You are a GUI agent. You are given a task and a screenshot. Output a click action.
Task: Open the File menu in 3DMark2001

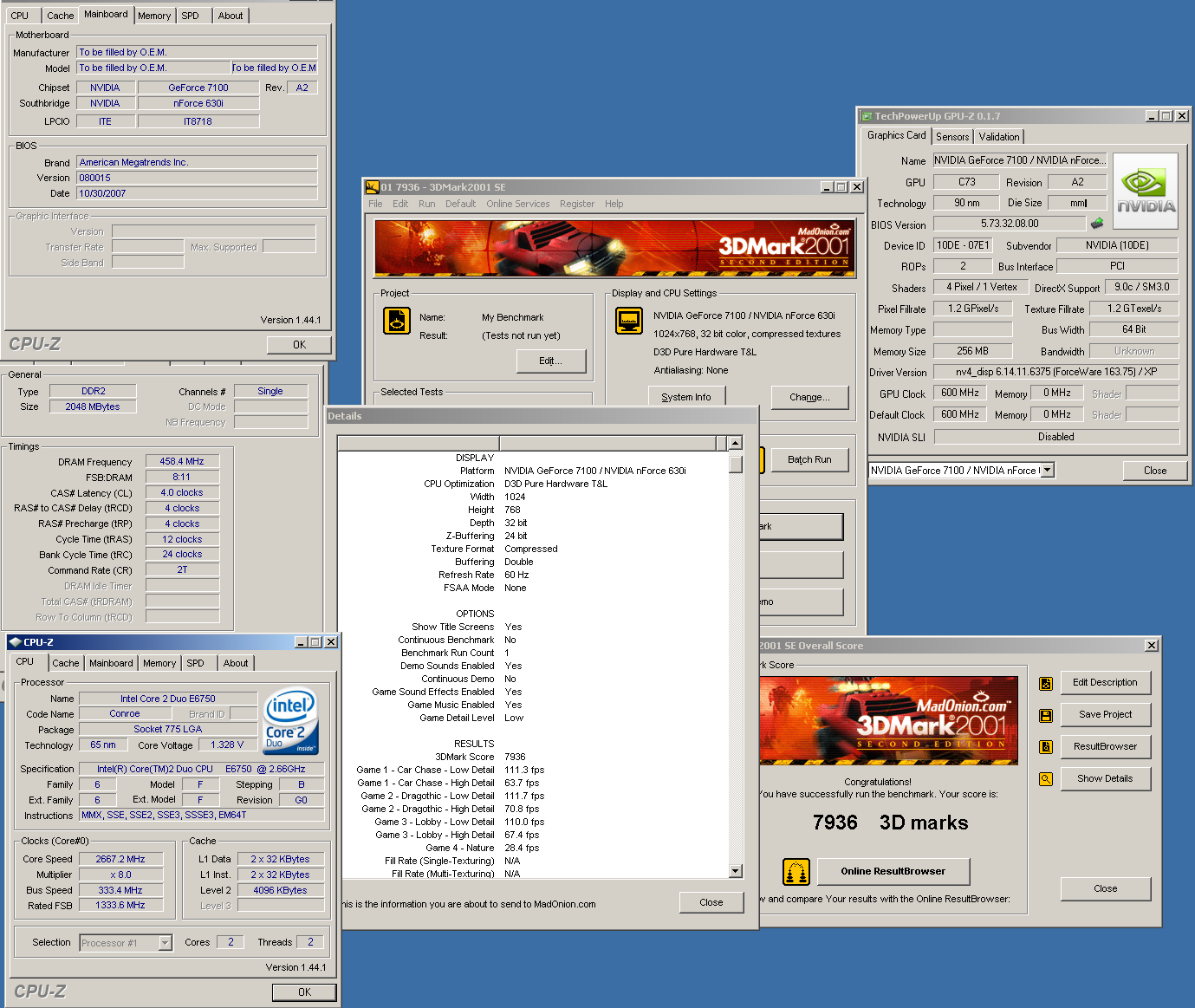tap(375, 204)
